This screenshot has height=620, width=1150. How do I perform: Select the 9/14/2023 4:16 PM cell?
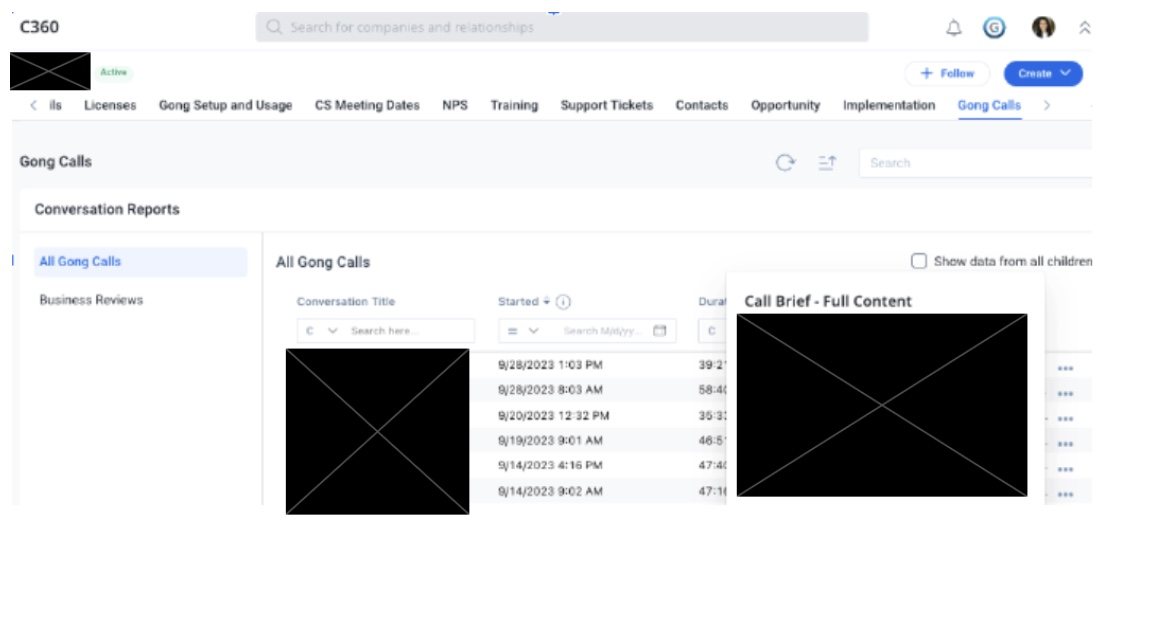[x=550, y=465]
